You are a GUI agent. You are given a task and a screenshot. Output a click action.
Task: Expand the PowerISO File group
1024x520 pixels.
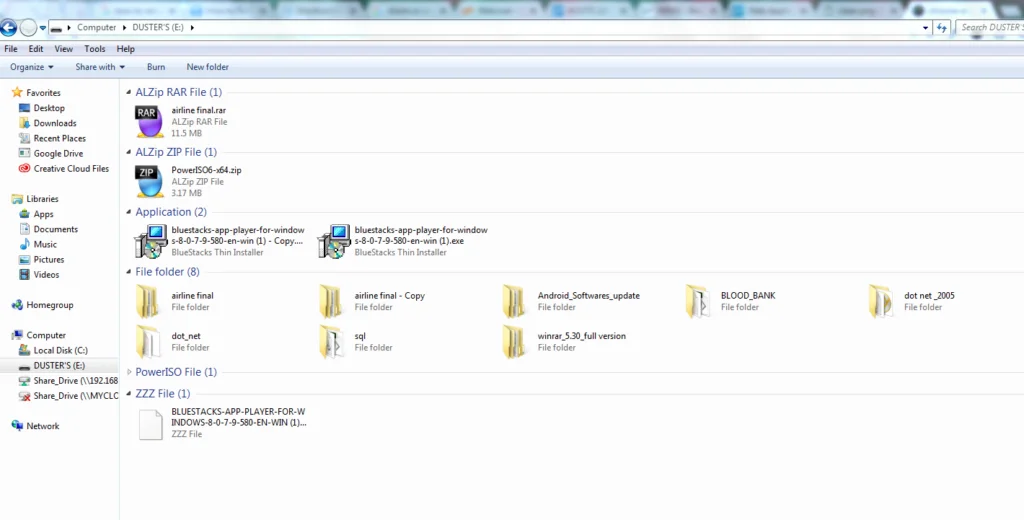[129, 372]
